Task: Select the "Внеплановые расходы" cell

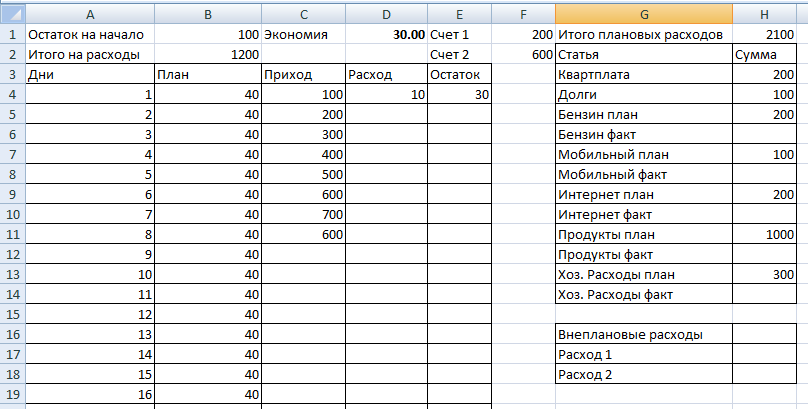Action: (x=643, y=334)
